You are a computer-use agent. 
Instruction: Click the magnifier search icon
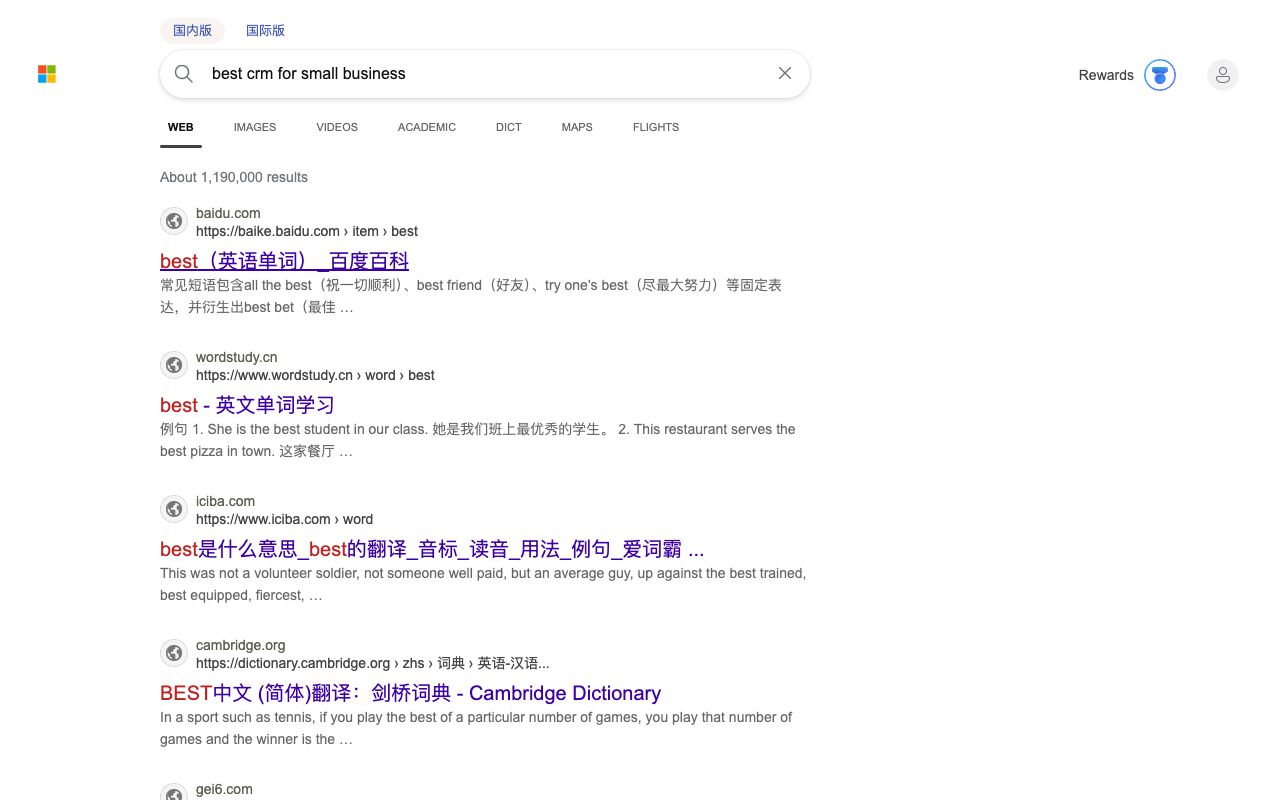tap(184, 73)
